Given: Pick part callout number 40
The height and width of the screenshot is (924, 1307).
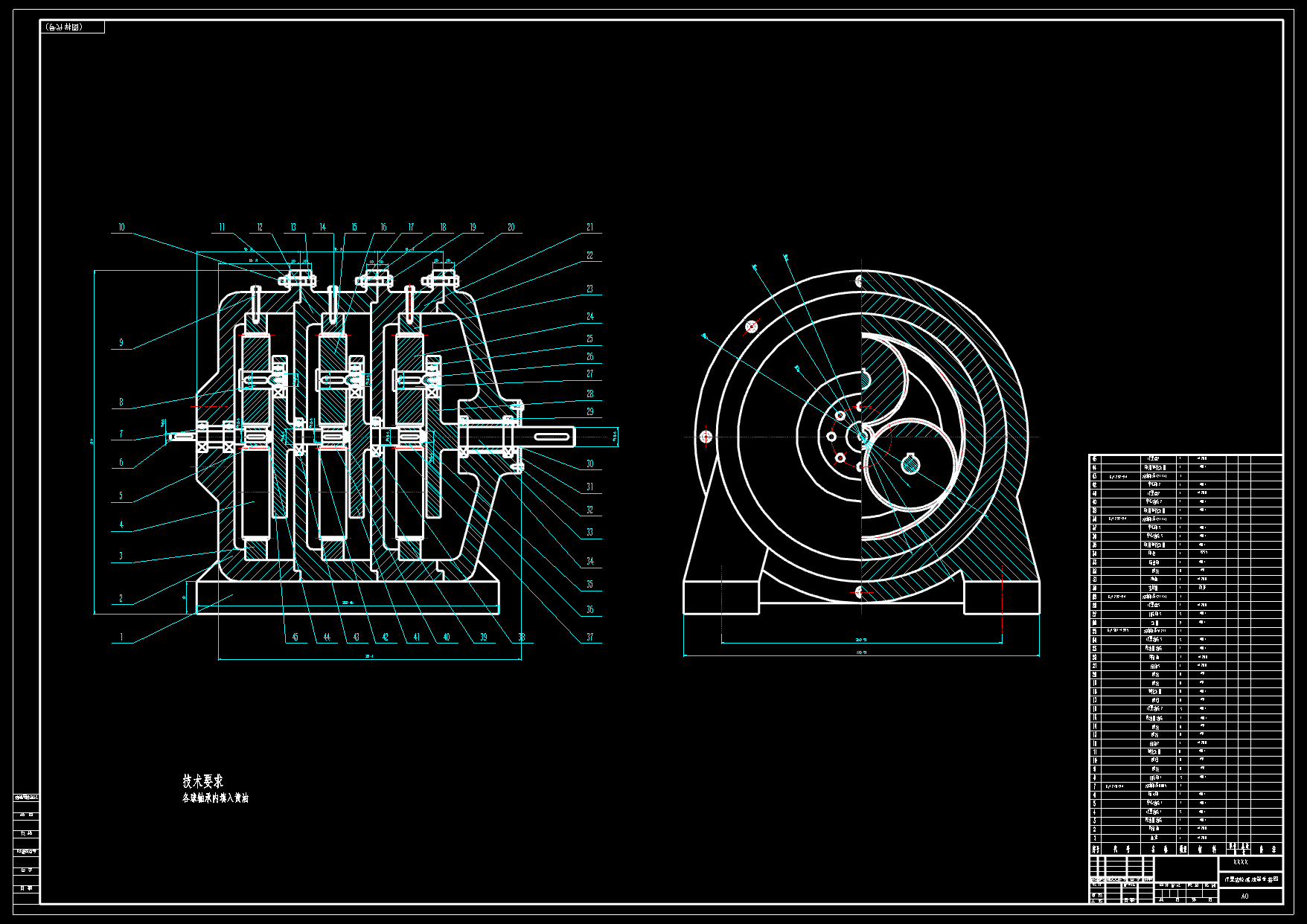Looking at the screenshot, I should 447,638.
